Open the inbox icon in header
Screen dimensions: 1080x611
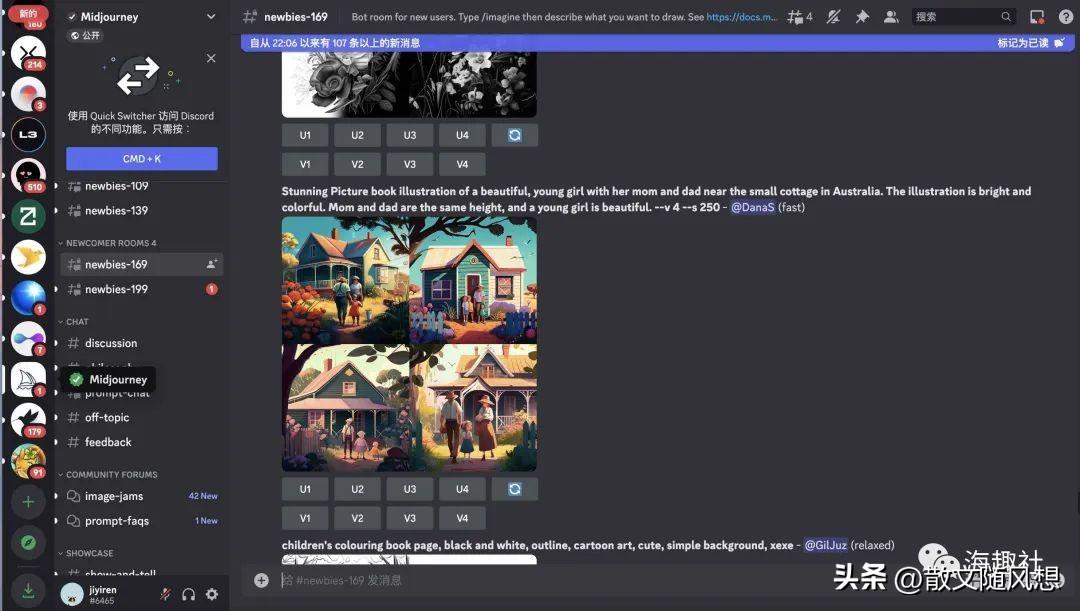tap(1037, 17)
